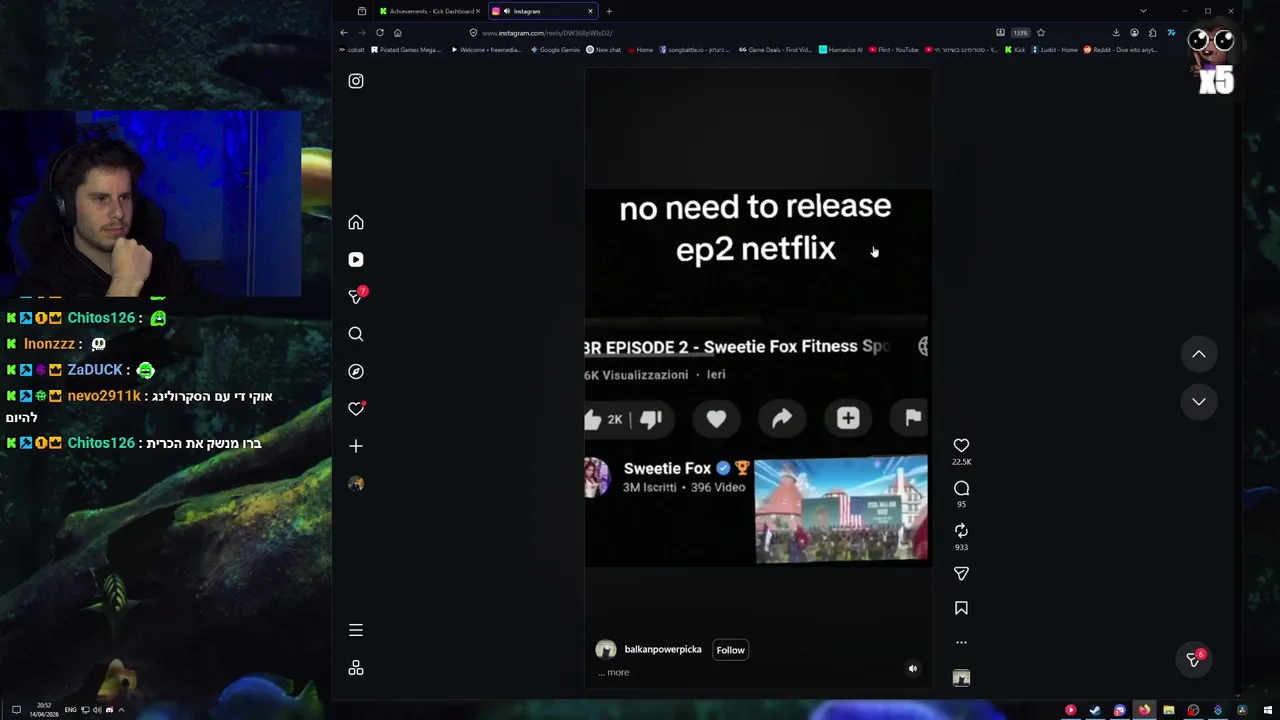Share reel via paper plane icon
The width and height of the screenshot is (1280, 720).
(x=961, y=574)
